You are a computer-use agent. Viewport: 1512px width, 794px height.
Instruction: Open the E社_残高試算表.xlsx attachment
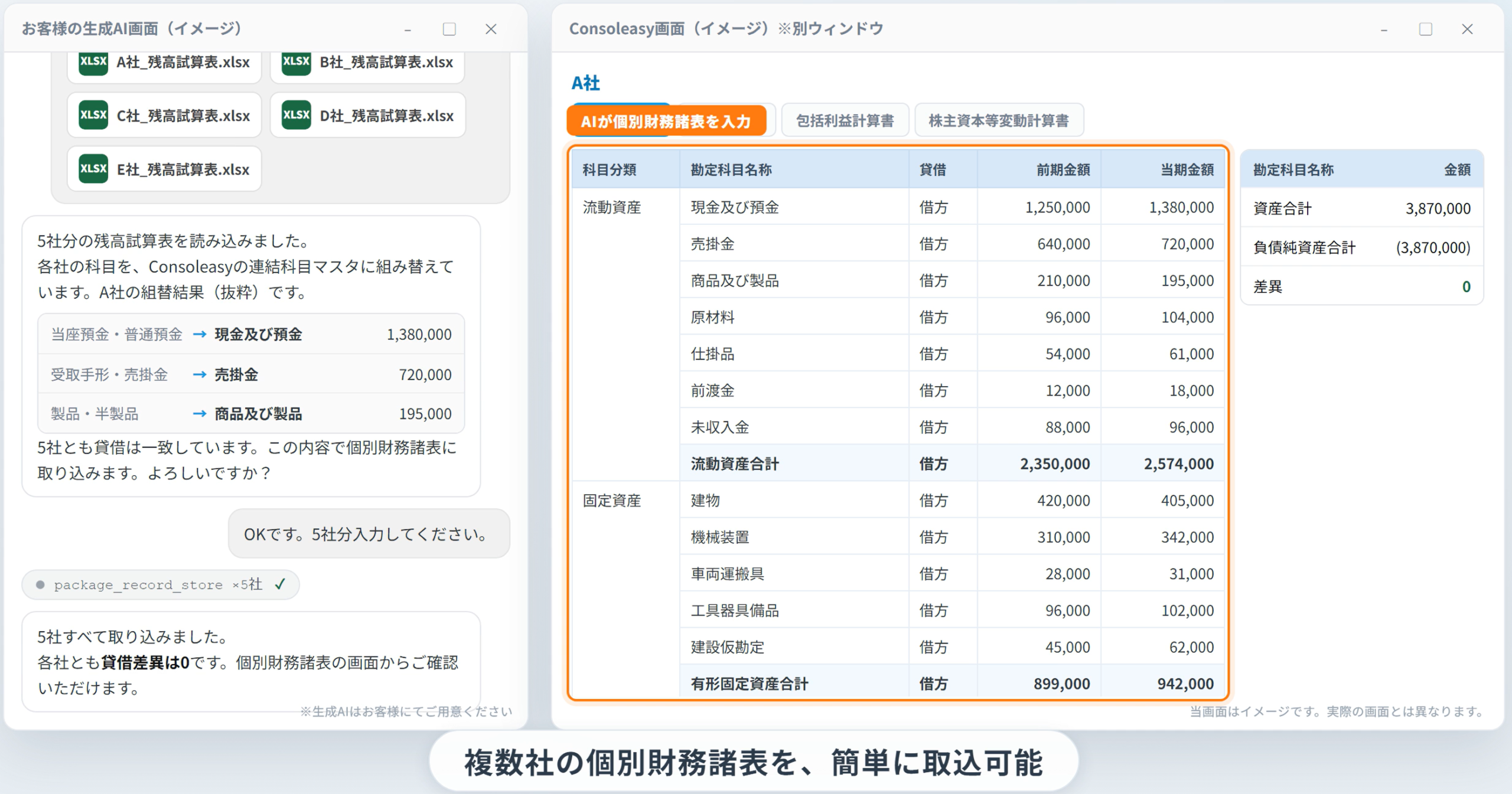[x=164, y=169]
